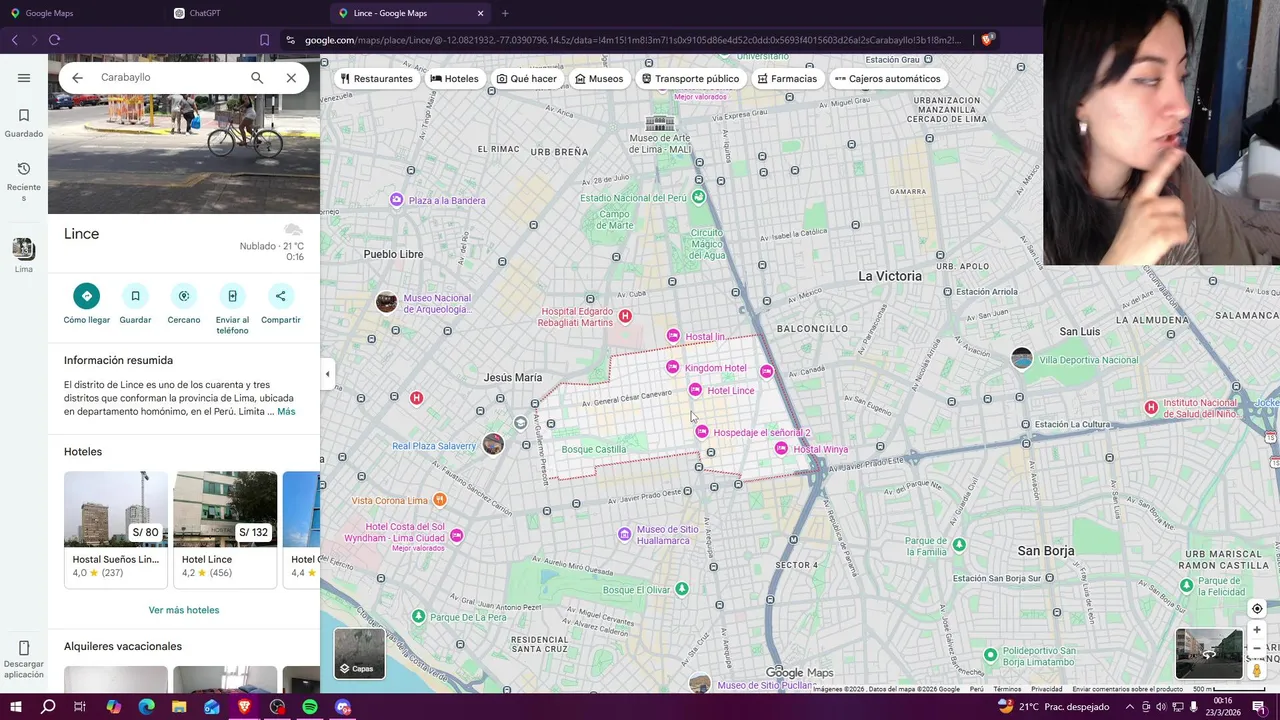Zoom out with the minus button
1280x720 pixels.
(1257, 648)
